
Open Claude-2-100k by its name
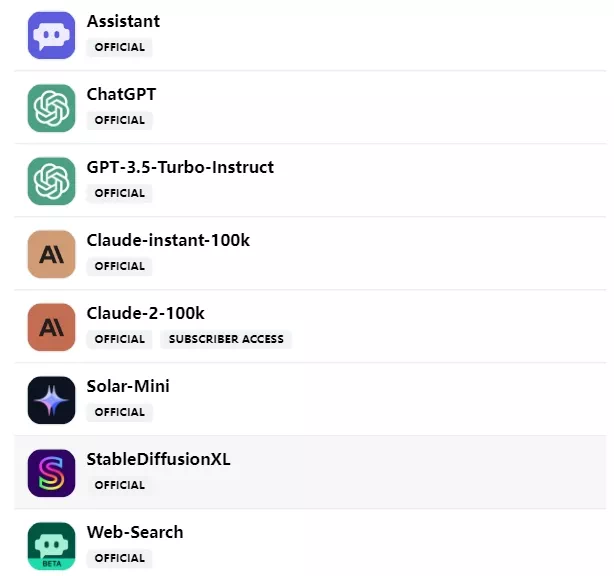146,313
